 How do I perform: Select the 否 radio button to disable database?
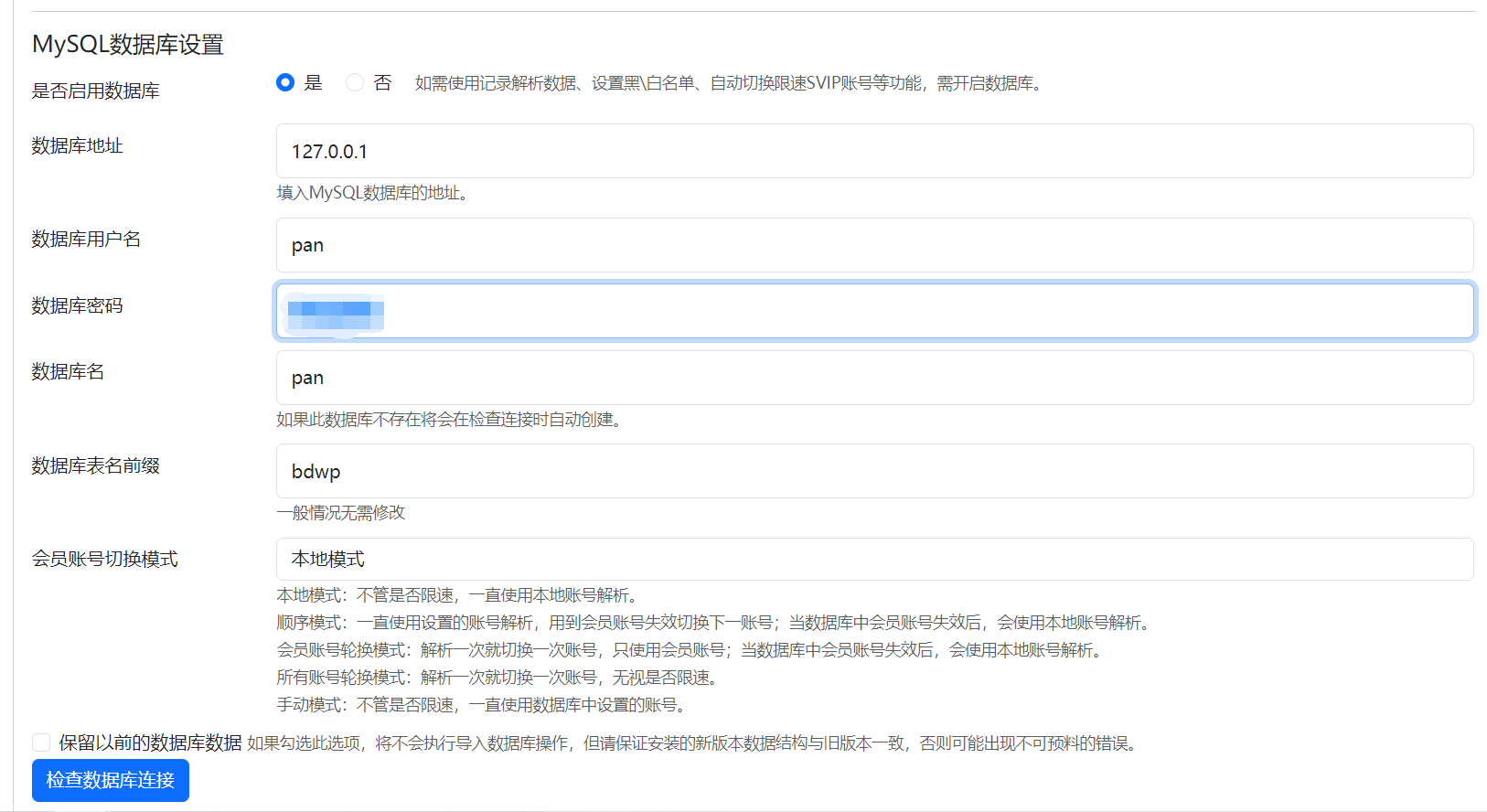click(x=355, y=82)
